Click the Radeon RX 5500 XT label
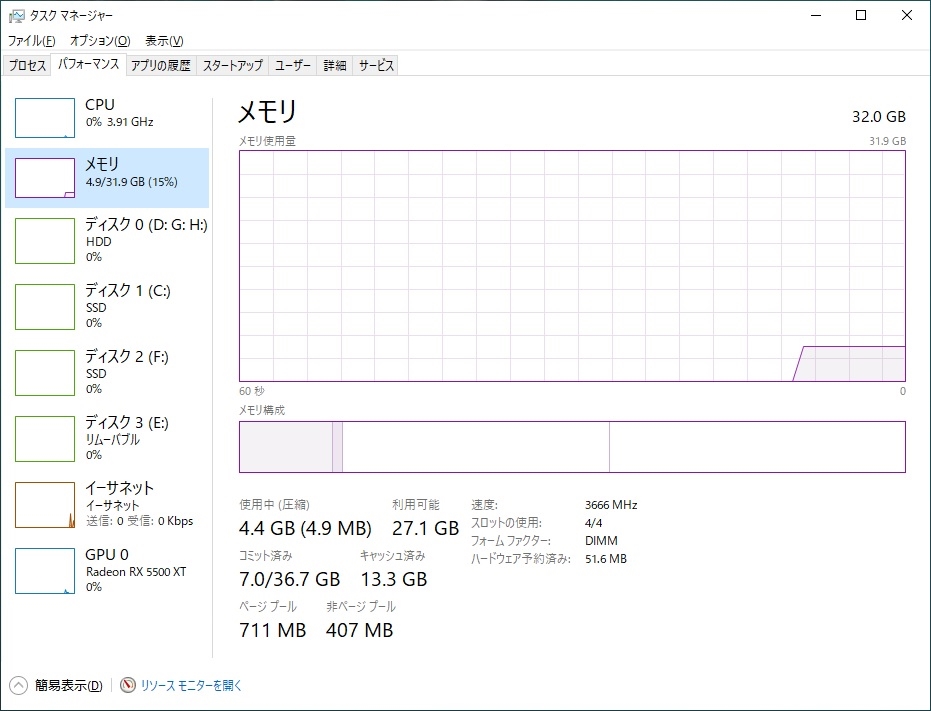This screenshot has height=711, width=931. tap(136, 571)
